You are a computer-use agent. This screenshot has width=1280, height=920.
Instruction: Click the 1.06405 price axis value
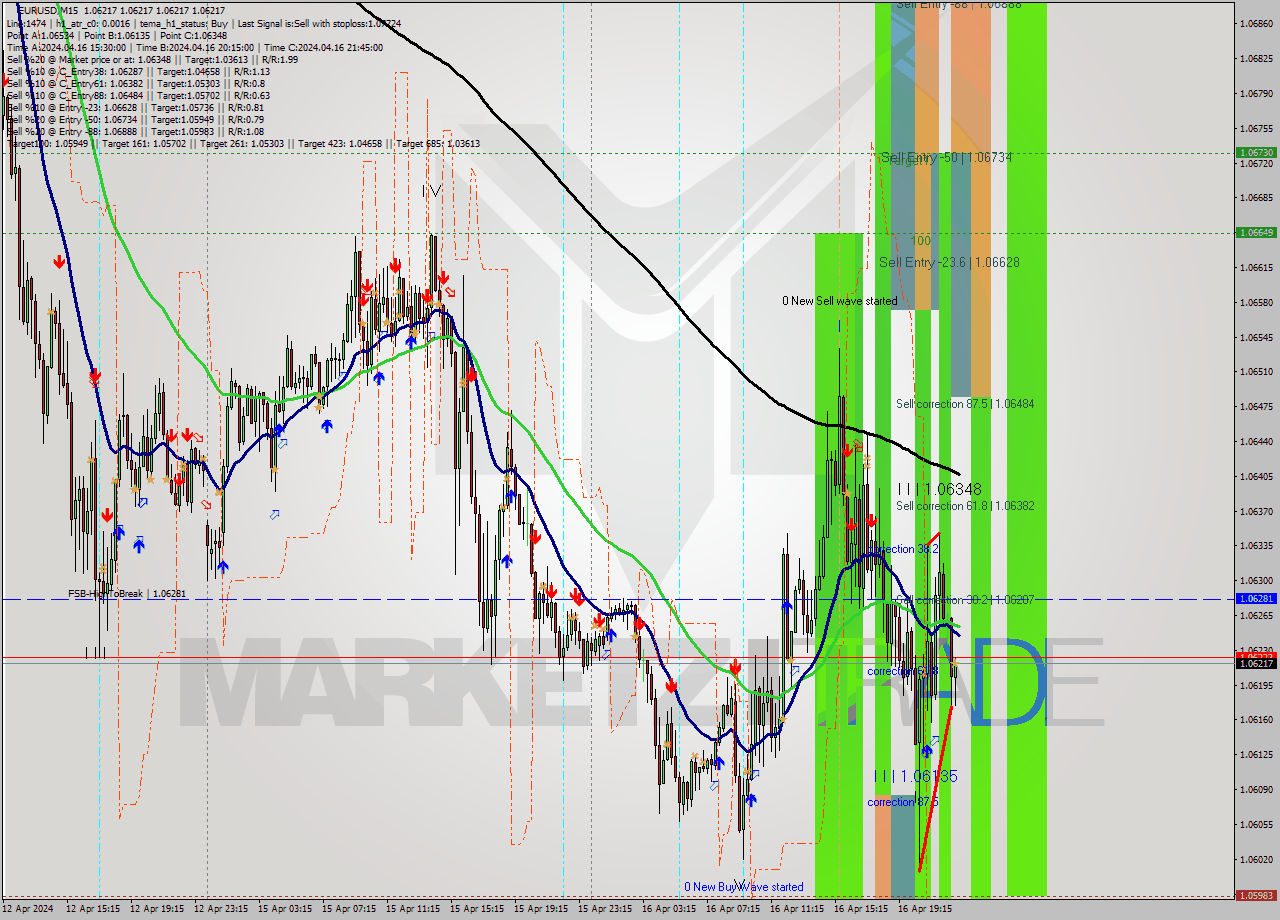pos(1256,477)
